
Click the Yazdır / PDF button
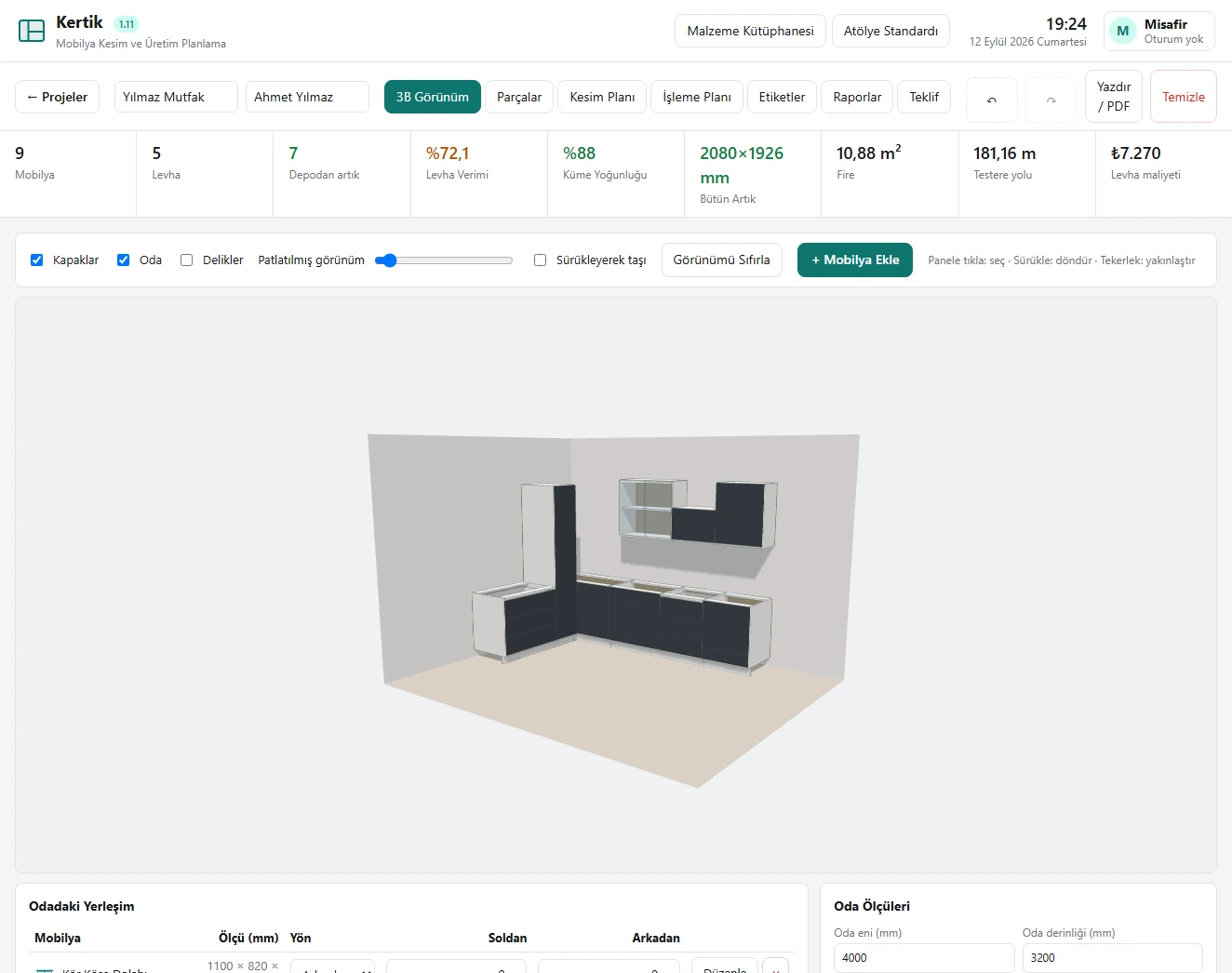point(1114,97)
